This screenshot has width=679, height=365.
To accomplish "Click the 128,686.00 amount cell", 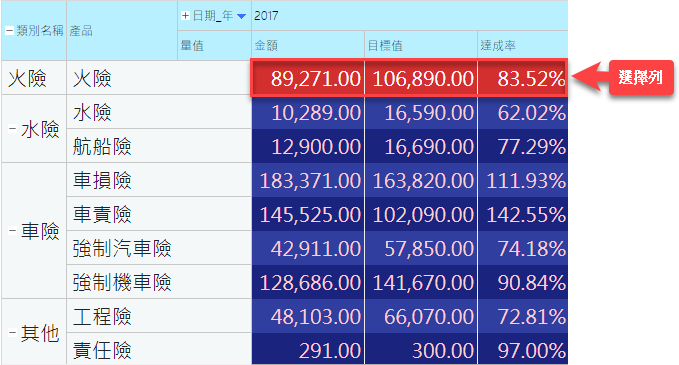I will [308, 282].
